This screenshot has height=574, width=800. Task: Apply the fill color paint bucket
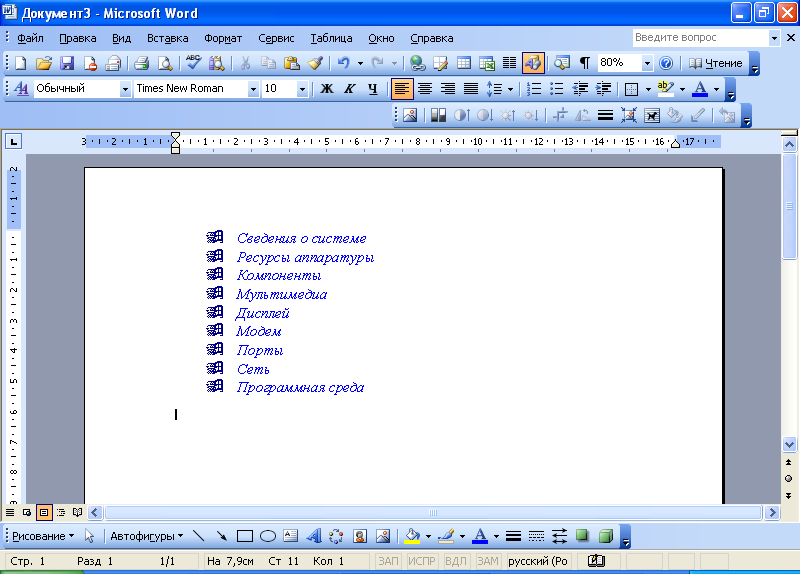pos(412,536)
